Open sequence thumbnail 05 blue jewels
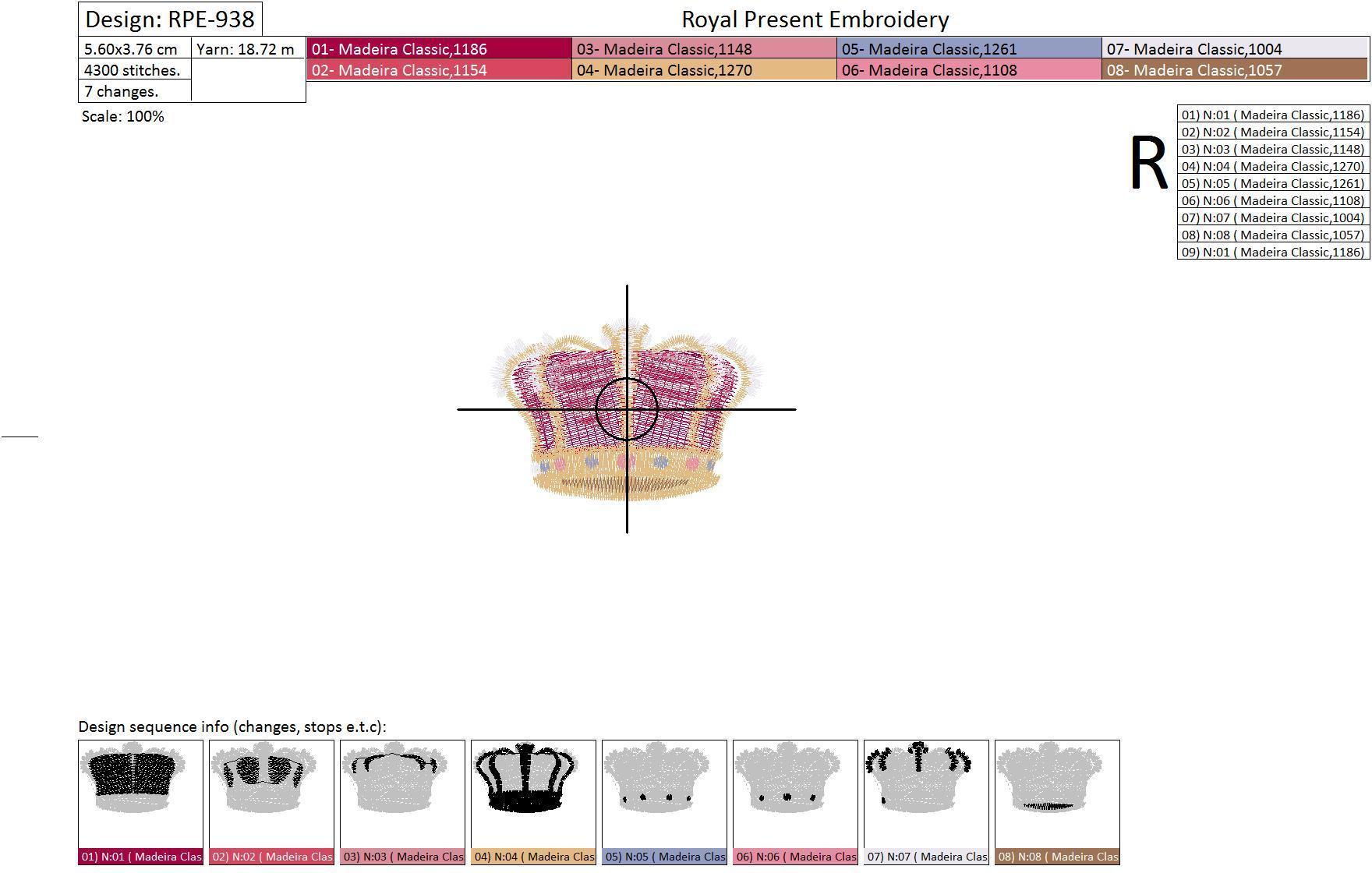 (x=664, y=794)
